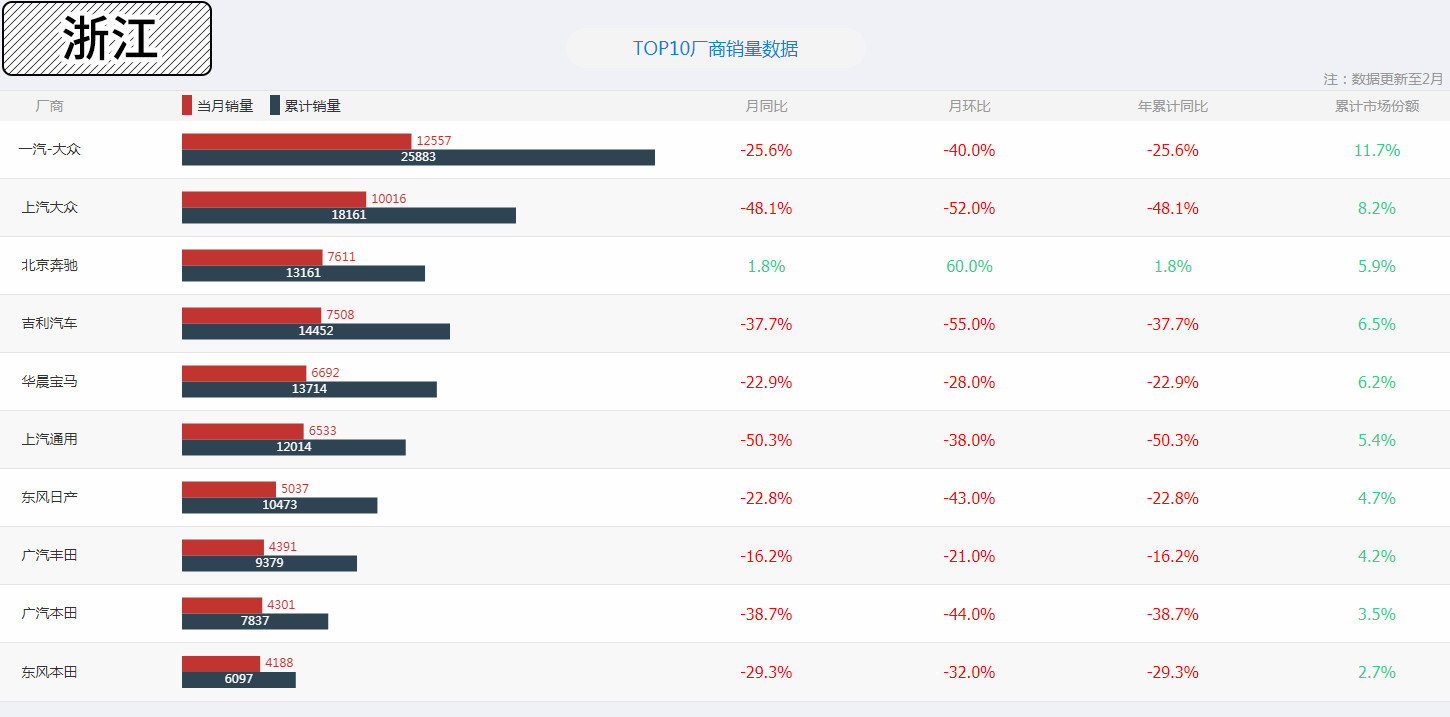The image size is (1450, 717).
Task: Sort by the 月环比 column header
Action: pos(969,106)
